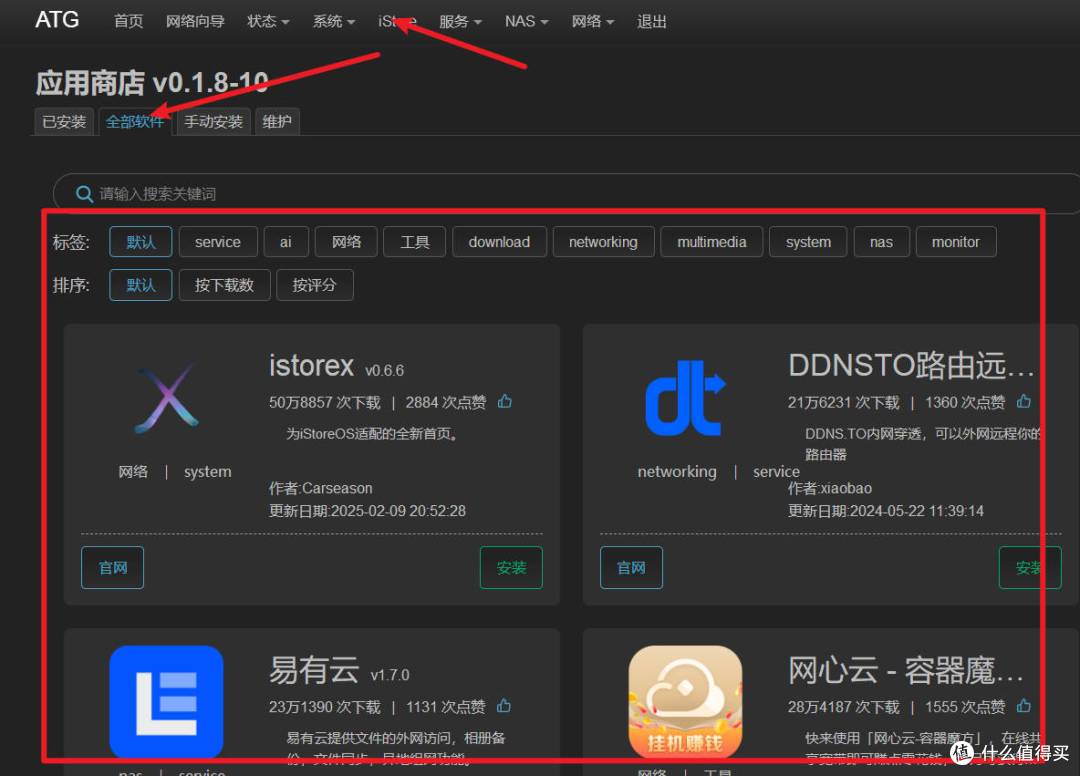
Task: Install the DDNSTO app
Action: coord(1030,567)
